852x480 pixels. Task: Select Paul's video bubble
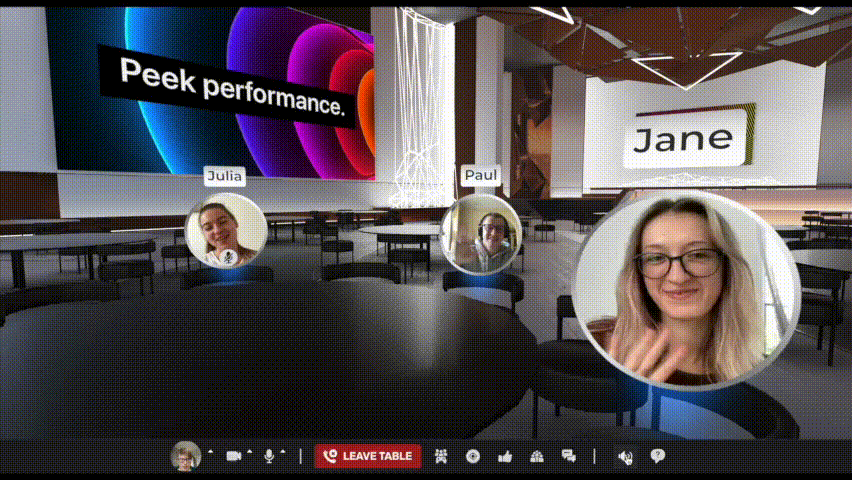click(x=481, y=234)
